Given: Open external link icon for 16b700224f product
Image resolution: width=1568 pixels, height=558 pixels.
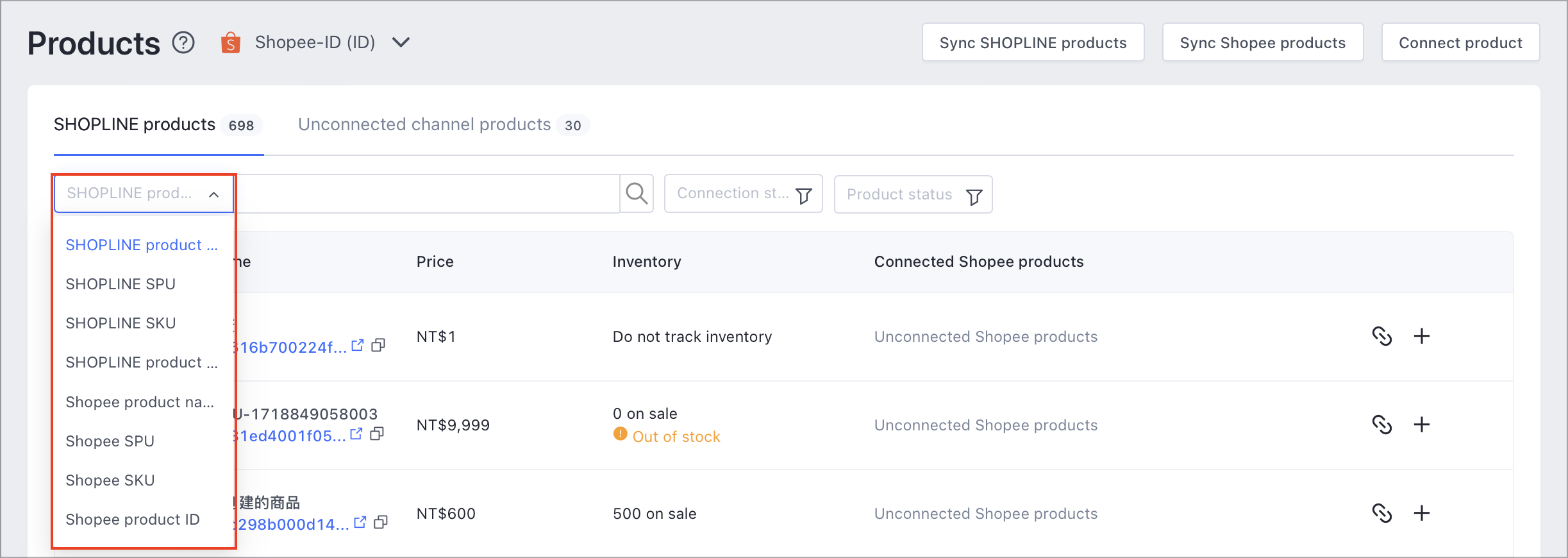Looking at the screenshot, I should pyautogui.click(x=358, y=345).
